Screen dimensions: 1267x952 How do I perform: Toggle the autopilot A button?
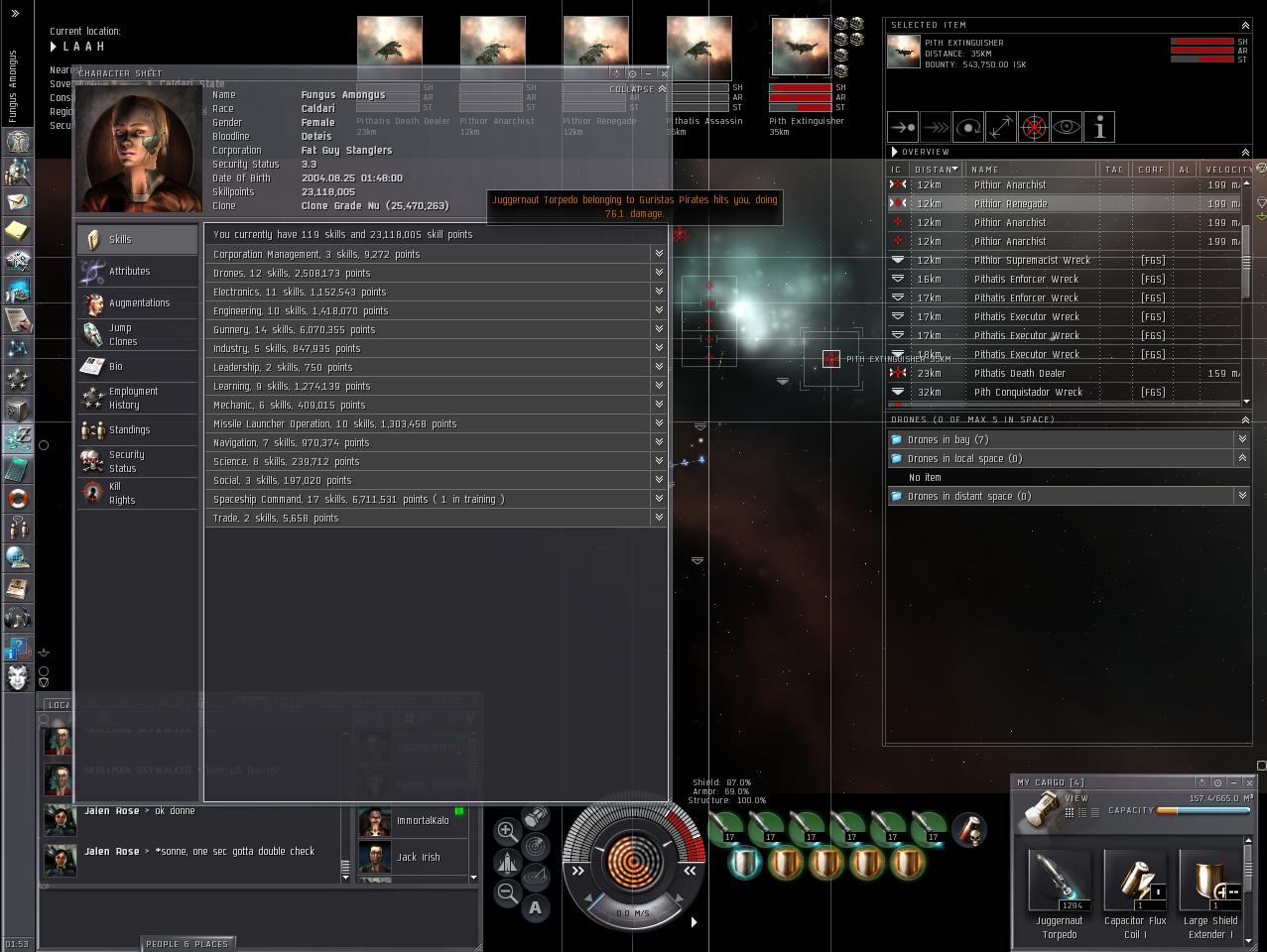click(x=535, y=906)
